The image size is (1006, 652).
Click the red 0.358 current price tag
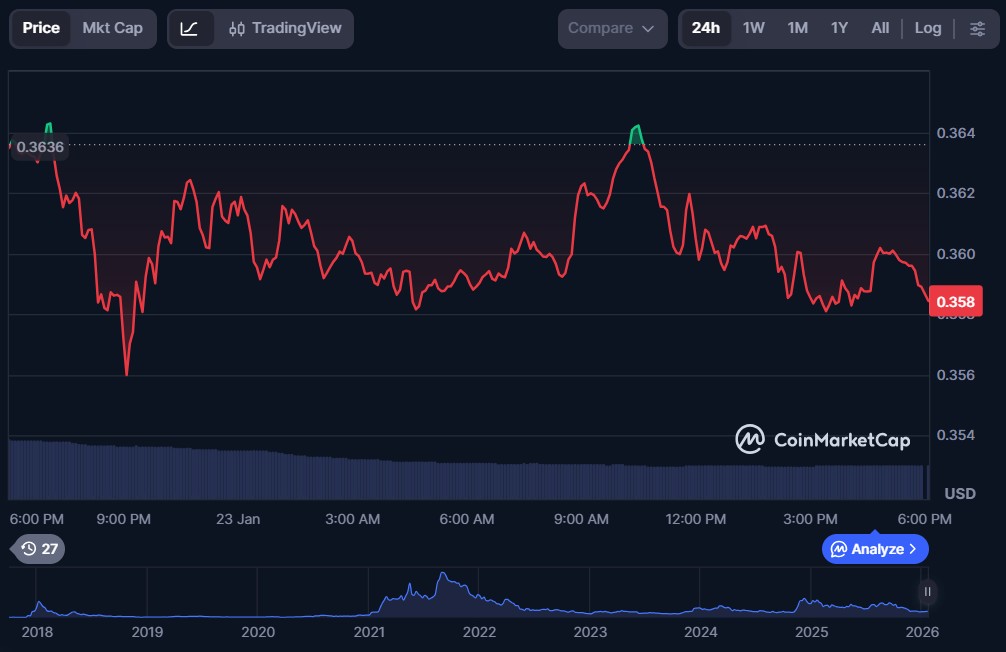point(955,301)
